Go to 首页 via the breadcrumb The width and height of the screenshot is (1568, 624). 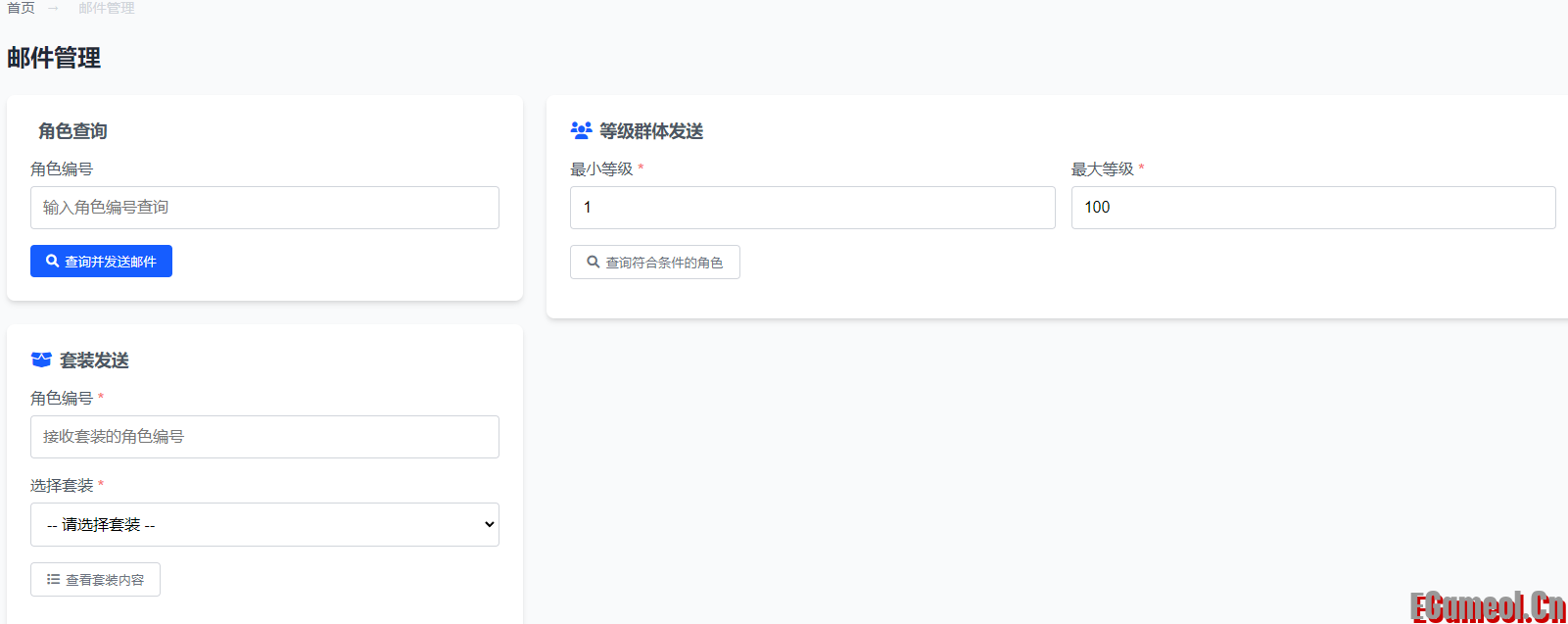coord(21,8)
